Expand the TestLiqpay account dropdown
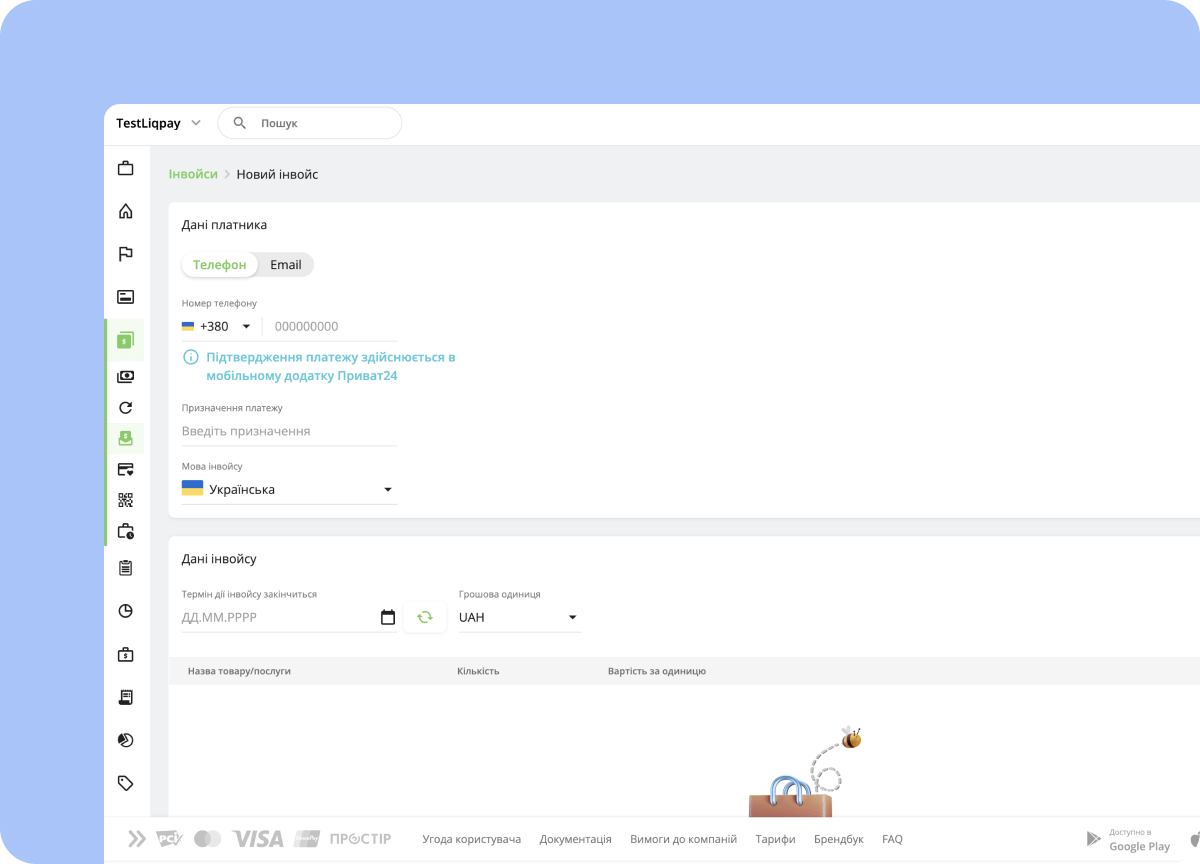1200x864 pixels. [x=158, y=123]
